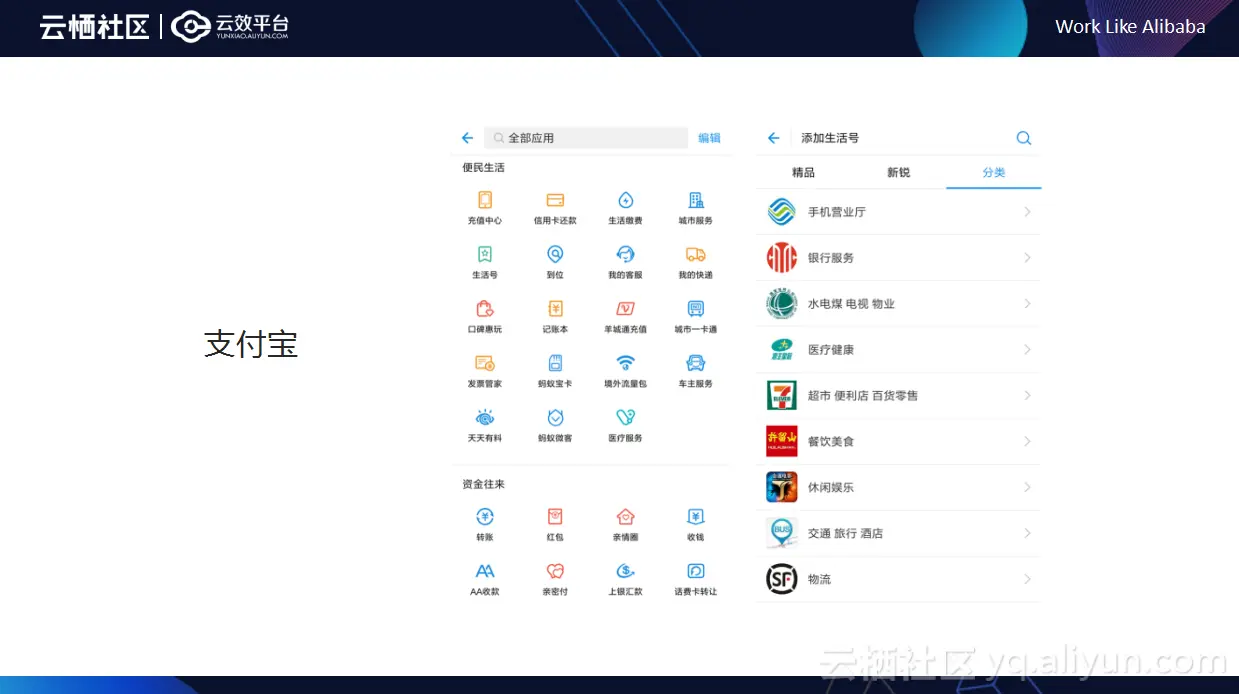Select the 分类 tab
Screen dimensions: 1239x694
coord(994,172)
